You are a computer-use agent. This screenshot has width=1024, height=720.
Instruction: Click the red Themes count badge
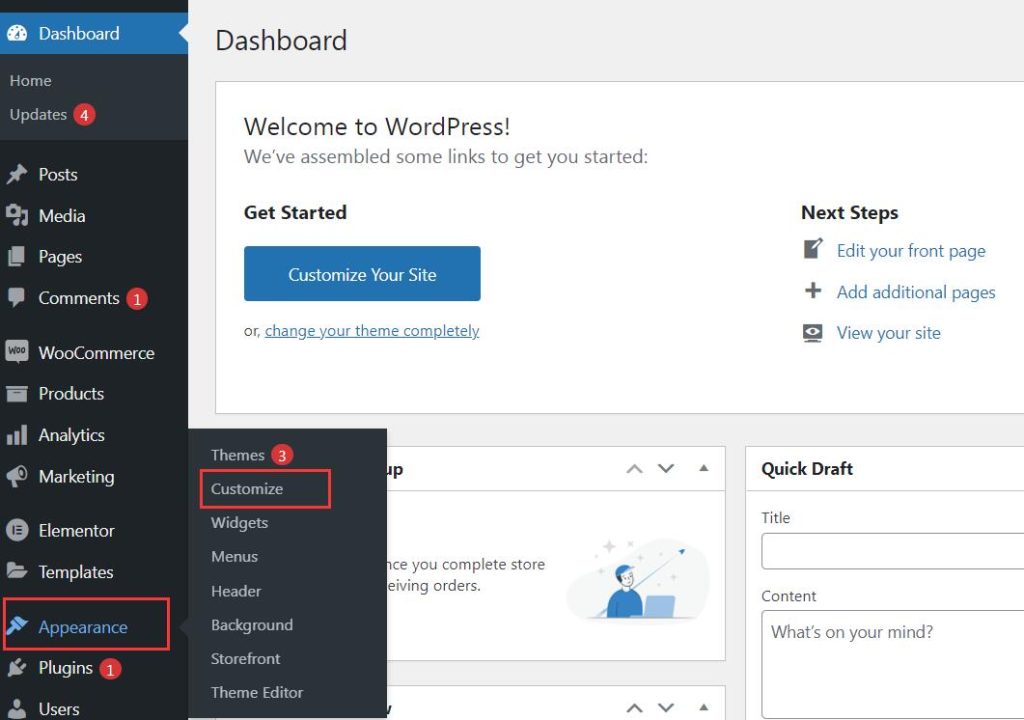[282, 455]
